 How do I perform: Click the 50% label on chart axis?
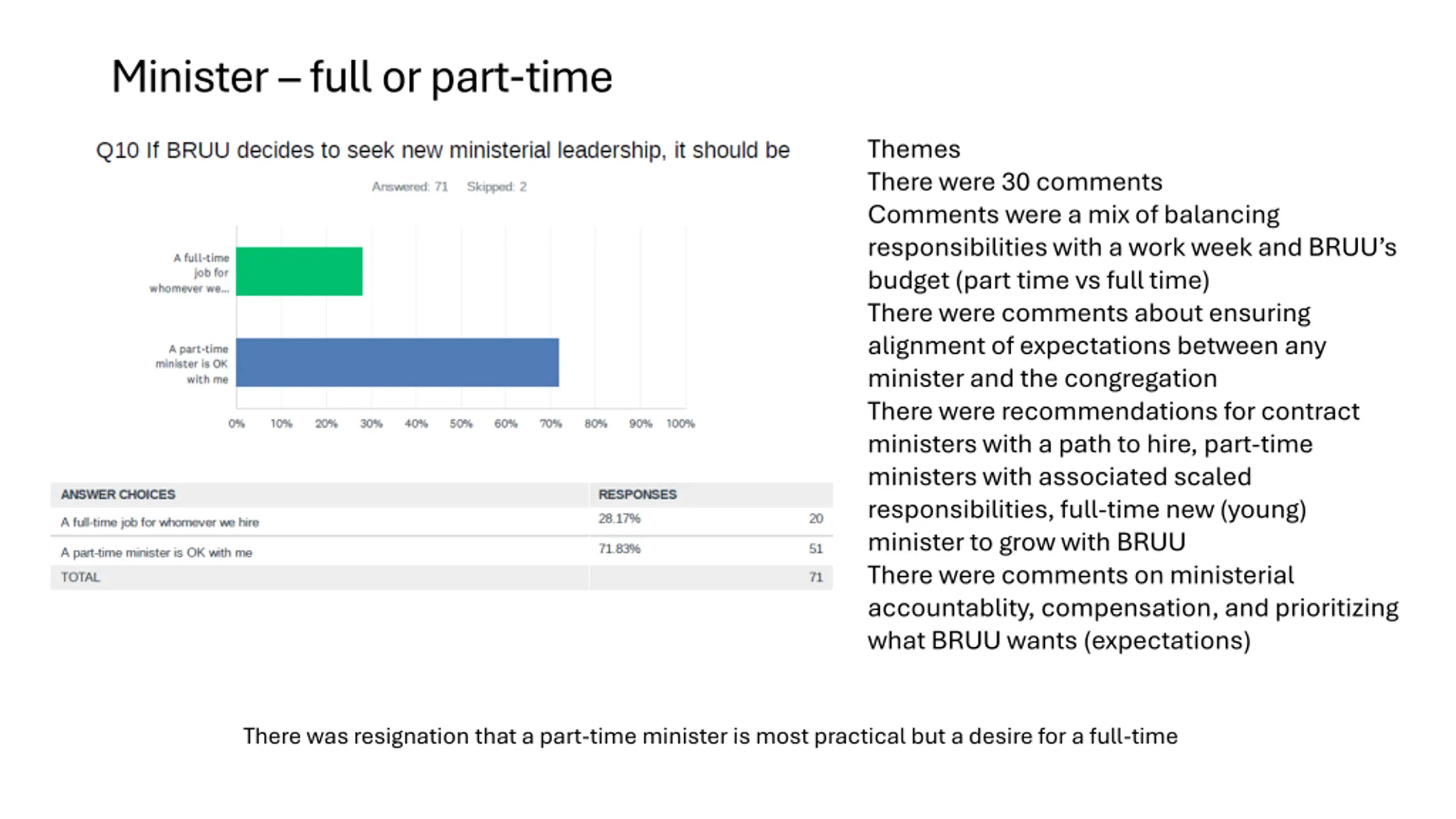pyautogui.click(x=461, y=424)
